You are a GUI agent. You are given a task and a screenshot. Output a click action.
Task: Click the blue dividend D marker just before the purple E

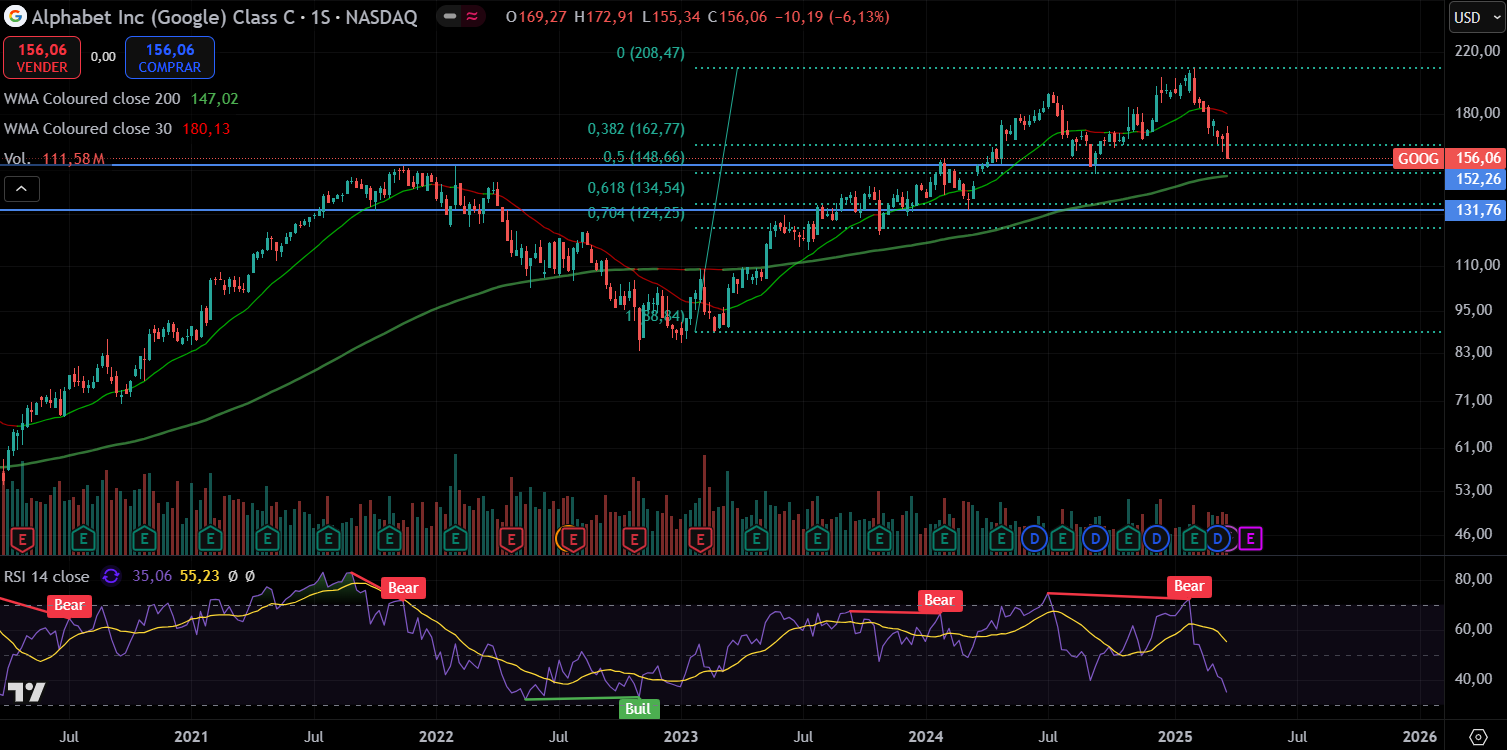[x=1218, y=539]
